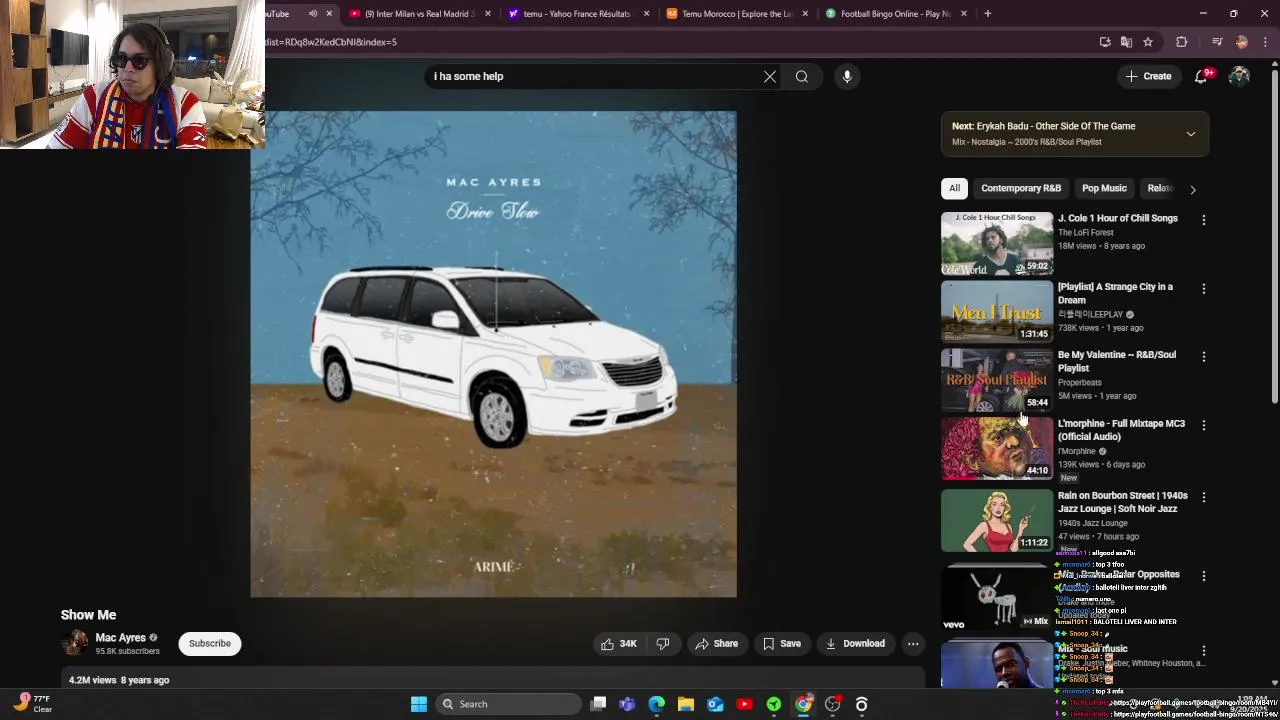The image size is (1280, 720).
Task: Switch to the Inter Milan vs Real Madrid tab
Action: click(x=419, y=14)
